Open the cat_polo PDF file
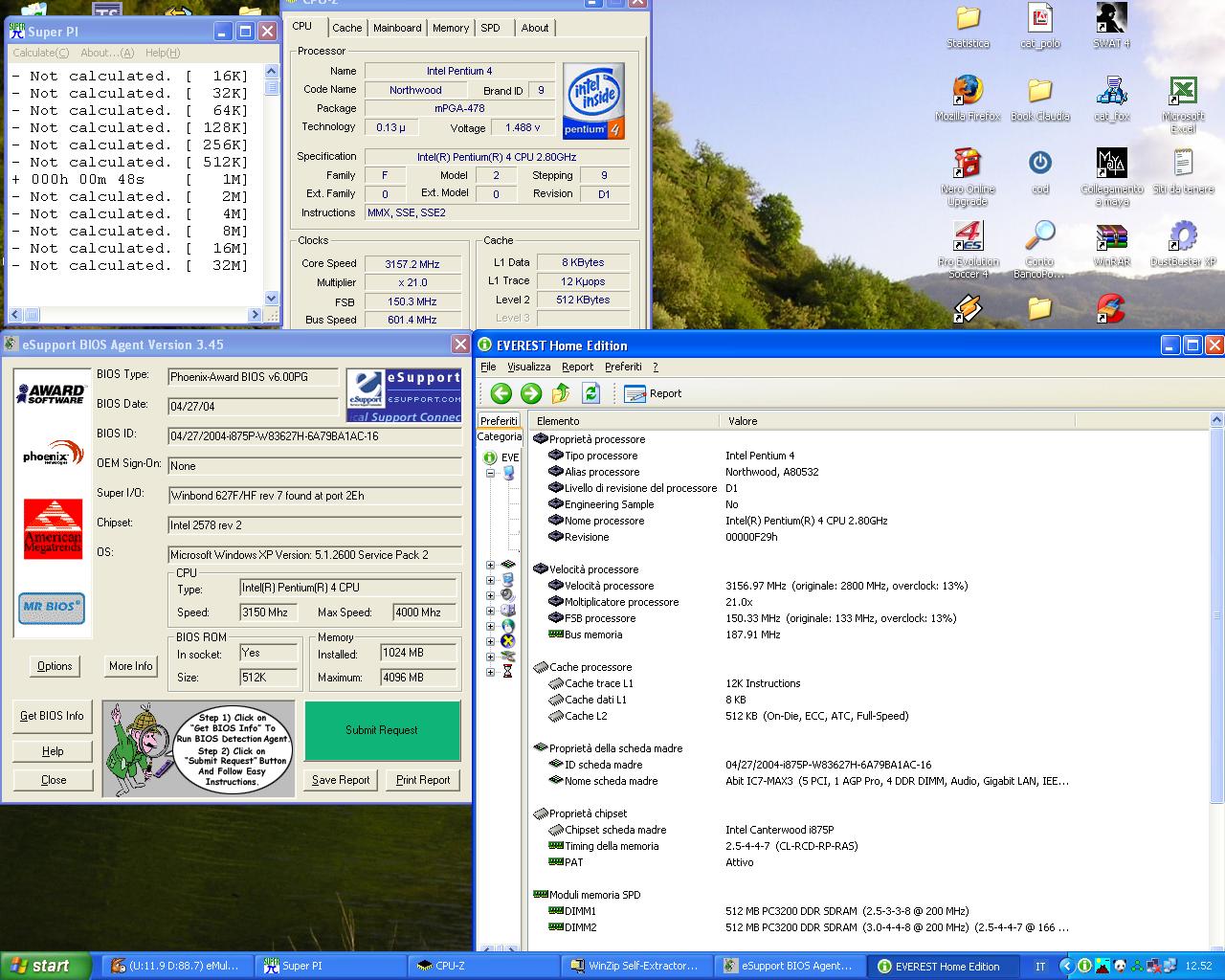The width and height of the screenshot is (1225, 980). [x=1039, y=26]
